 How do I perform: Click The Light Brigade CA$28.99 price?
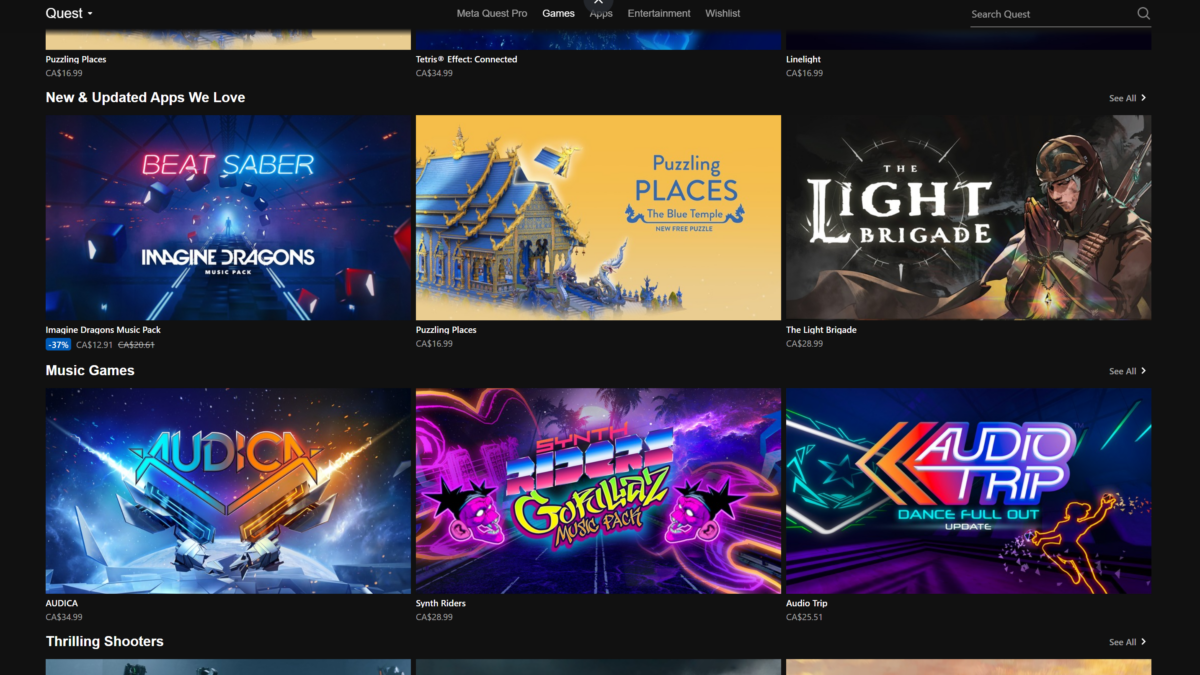coord(804,344)
